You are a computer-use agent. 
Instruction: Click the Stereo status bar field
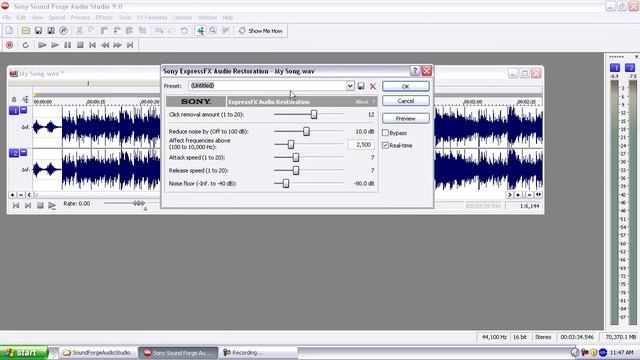[x=543, y=337]
